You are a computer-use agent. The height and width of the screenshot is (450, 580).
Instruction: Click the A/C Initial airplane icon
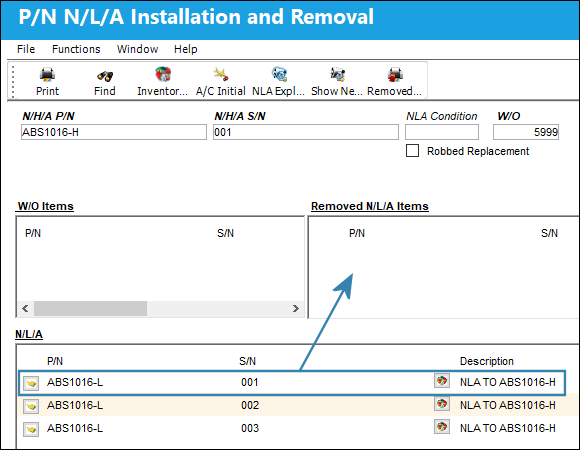(x=221, y=74)
